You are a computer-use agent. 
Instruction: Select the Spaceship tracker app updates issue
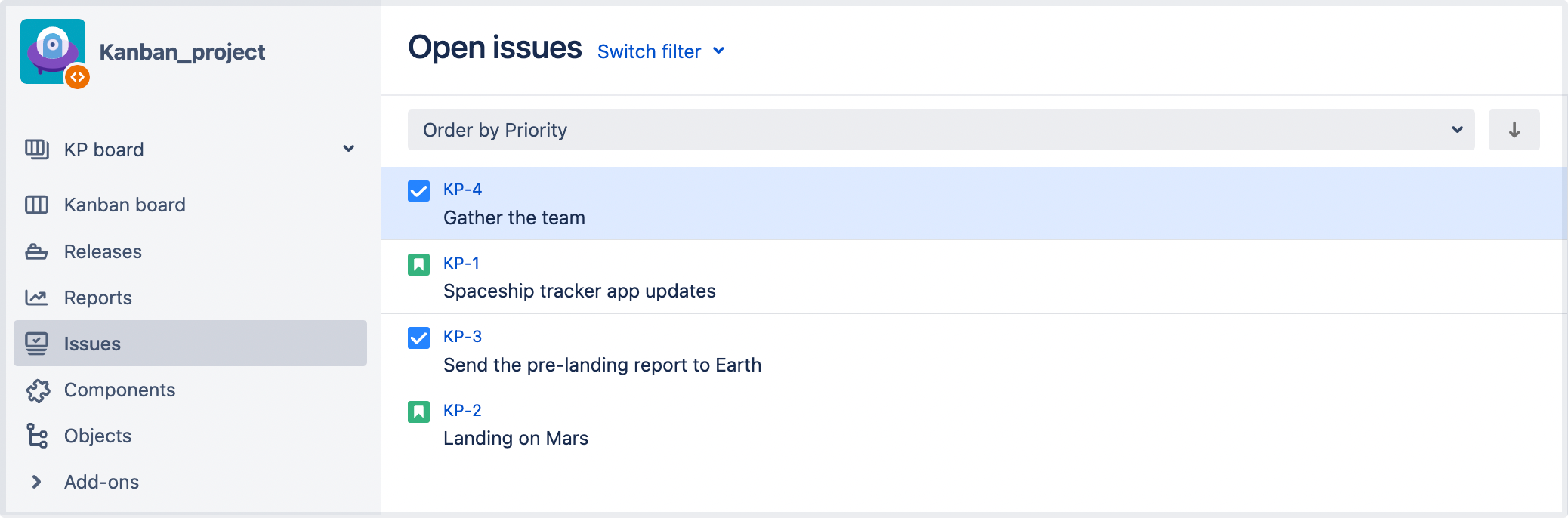click(579, 291)
